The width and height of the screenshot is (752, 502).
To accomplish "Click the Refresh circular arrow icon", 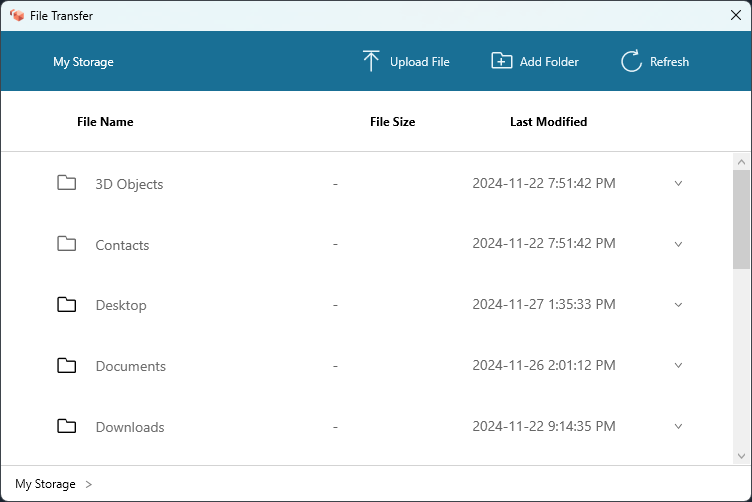I will pos(631,61).
